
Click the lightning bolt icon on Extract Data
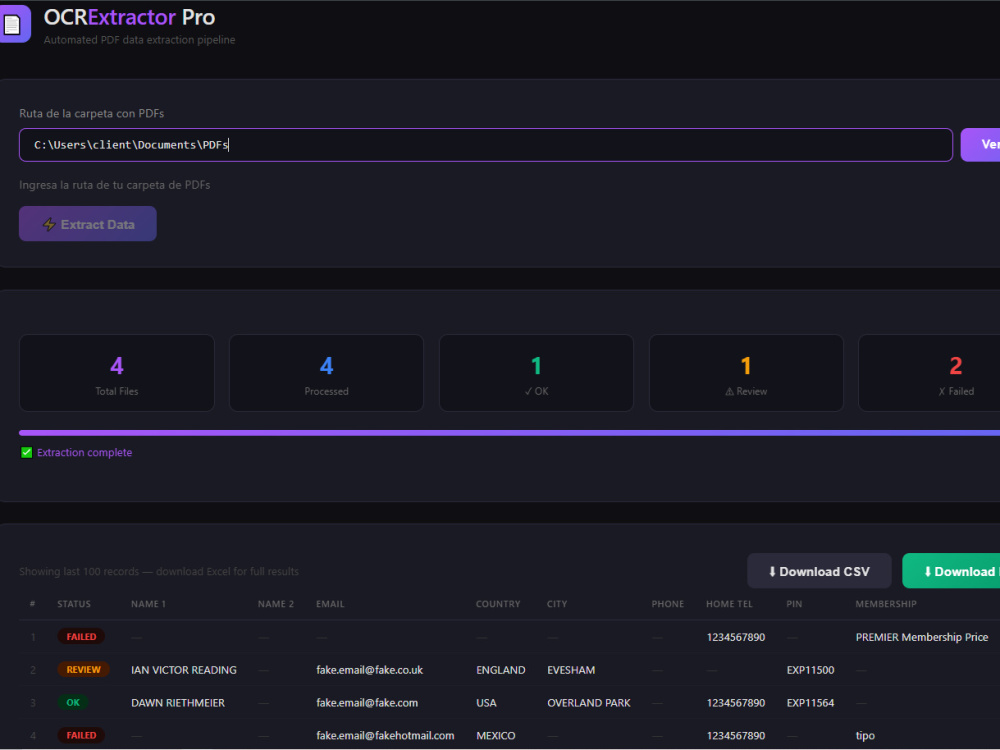[x=49, y=224]
